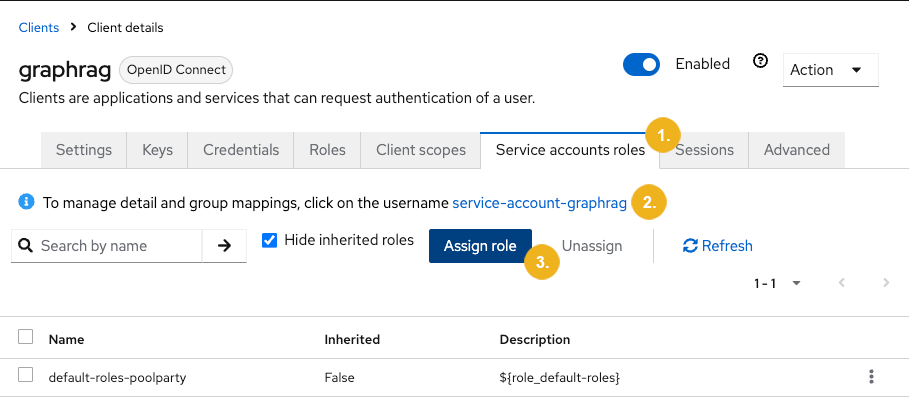This screenshot has width=909, height=415.
Task: Select the Service accounts roles tab
Action: click(x=570, y=150)
